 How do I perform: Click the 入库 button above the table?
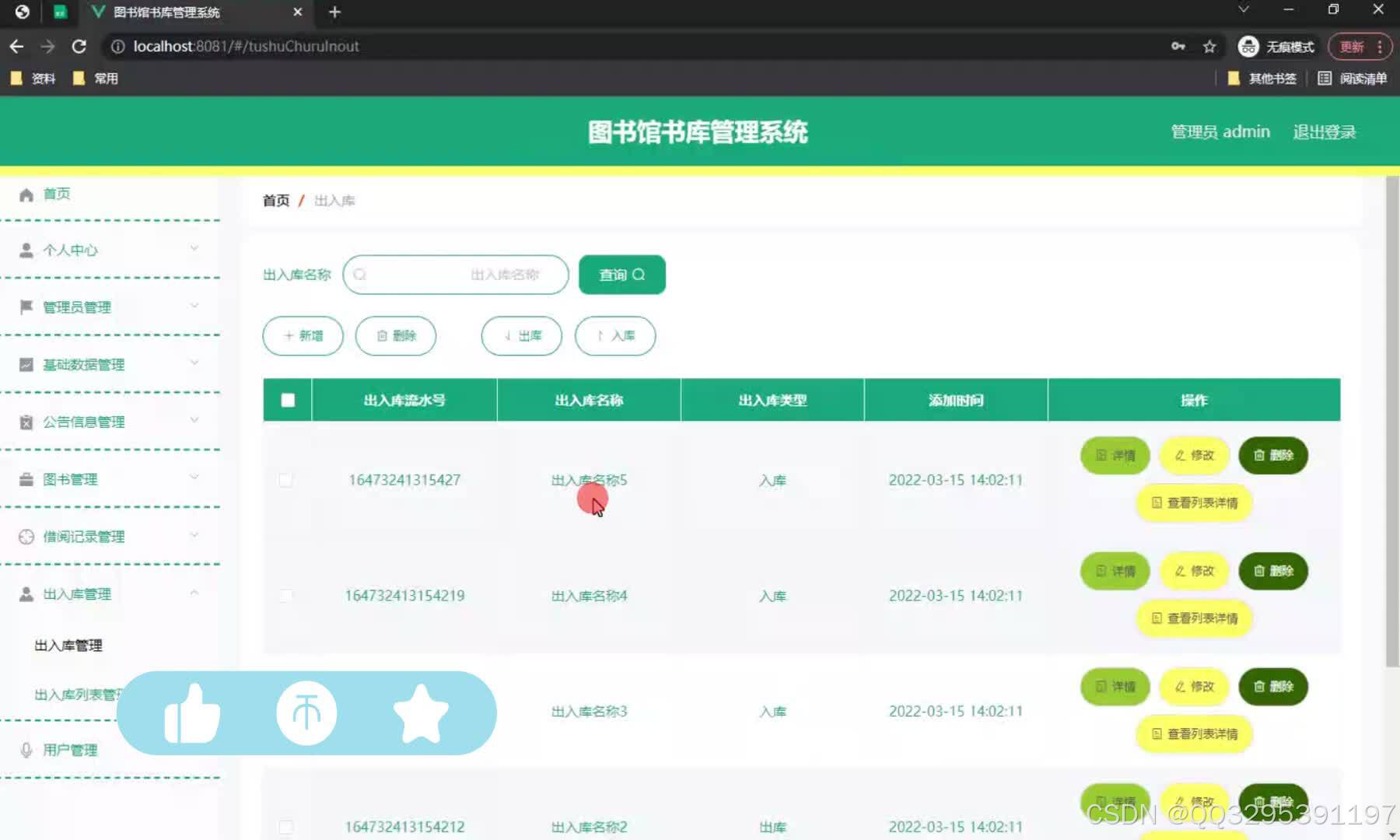(x=615, y=336)
